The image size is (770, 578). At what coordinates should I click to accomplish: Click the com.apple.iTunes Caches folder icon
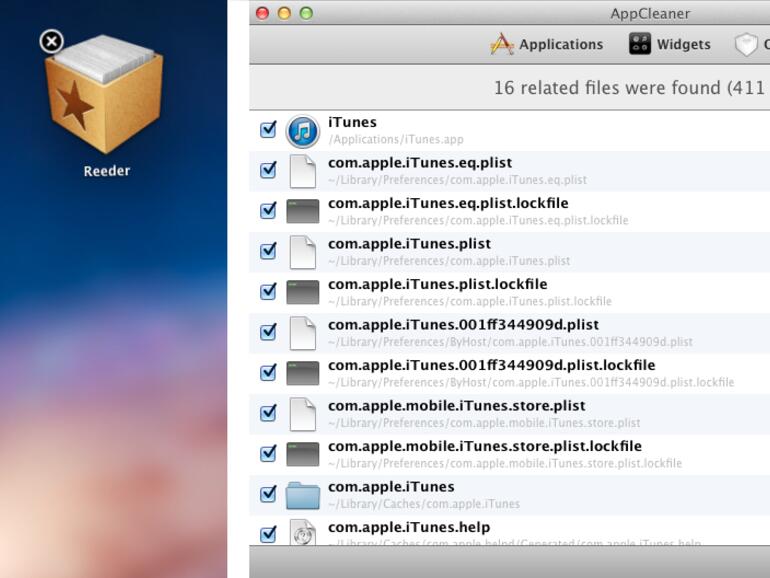[302, 495]
